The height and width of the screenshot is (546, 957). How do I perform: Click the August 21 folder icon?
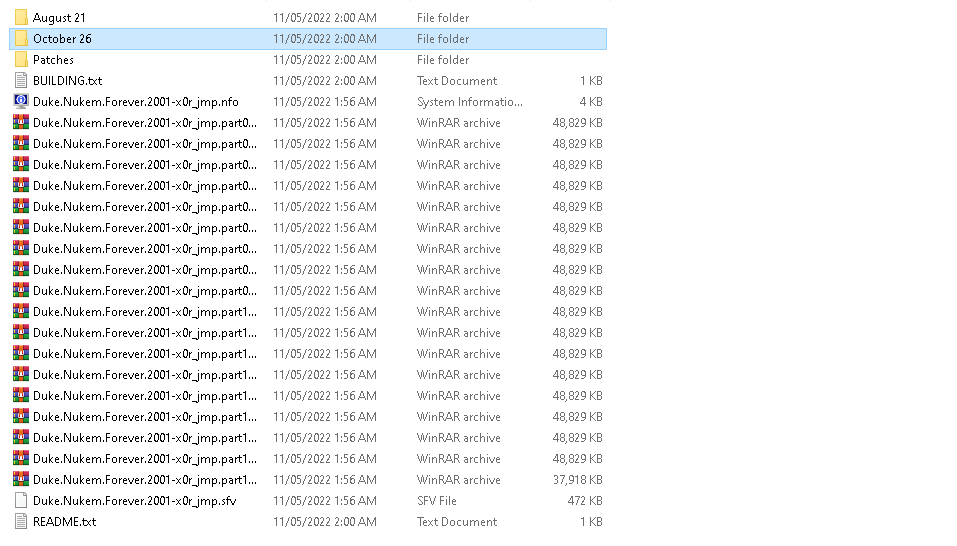coord(21,18)
